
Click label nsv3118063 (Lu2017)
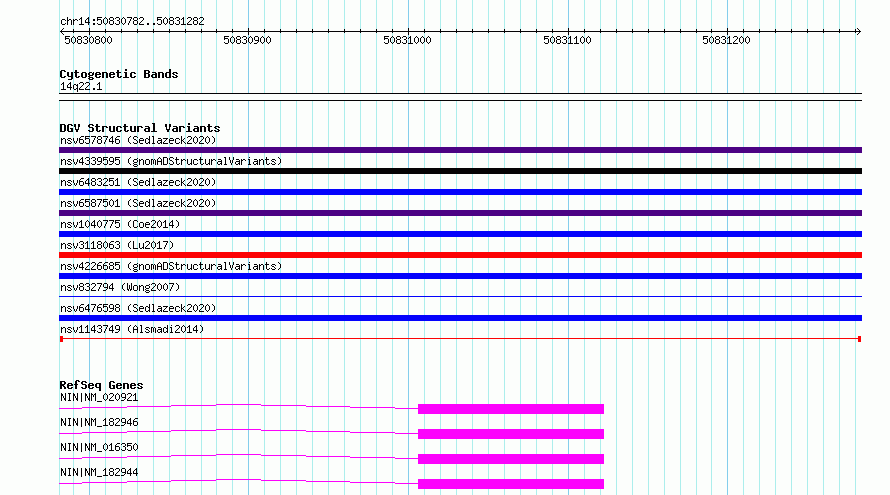[x=117, y=245]
